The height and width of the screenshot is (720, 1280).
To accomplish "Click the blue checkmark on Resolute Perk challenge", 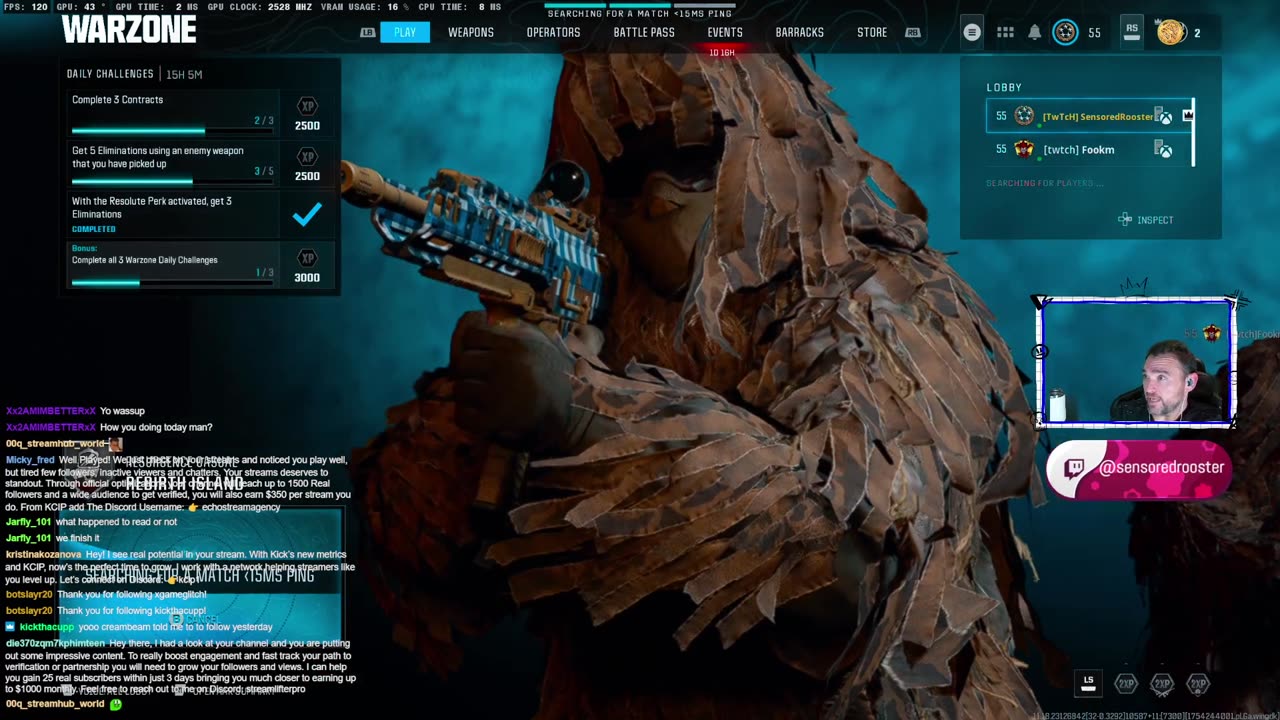I will pyautogui.click(x=307, y=213).
